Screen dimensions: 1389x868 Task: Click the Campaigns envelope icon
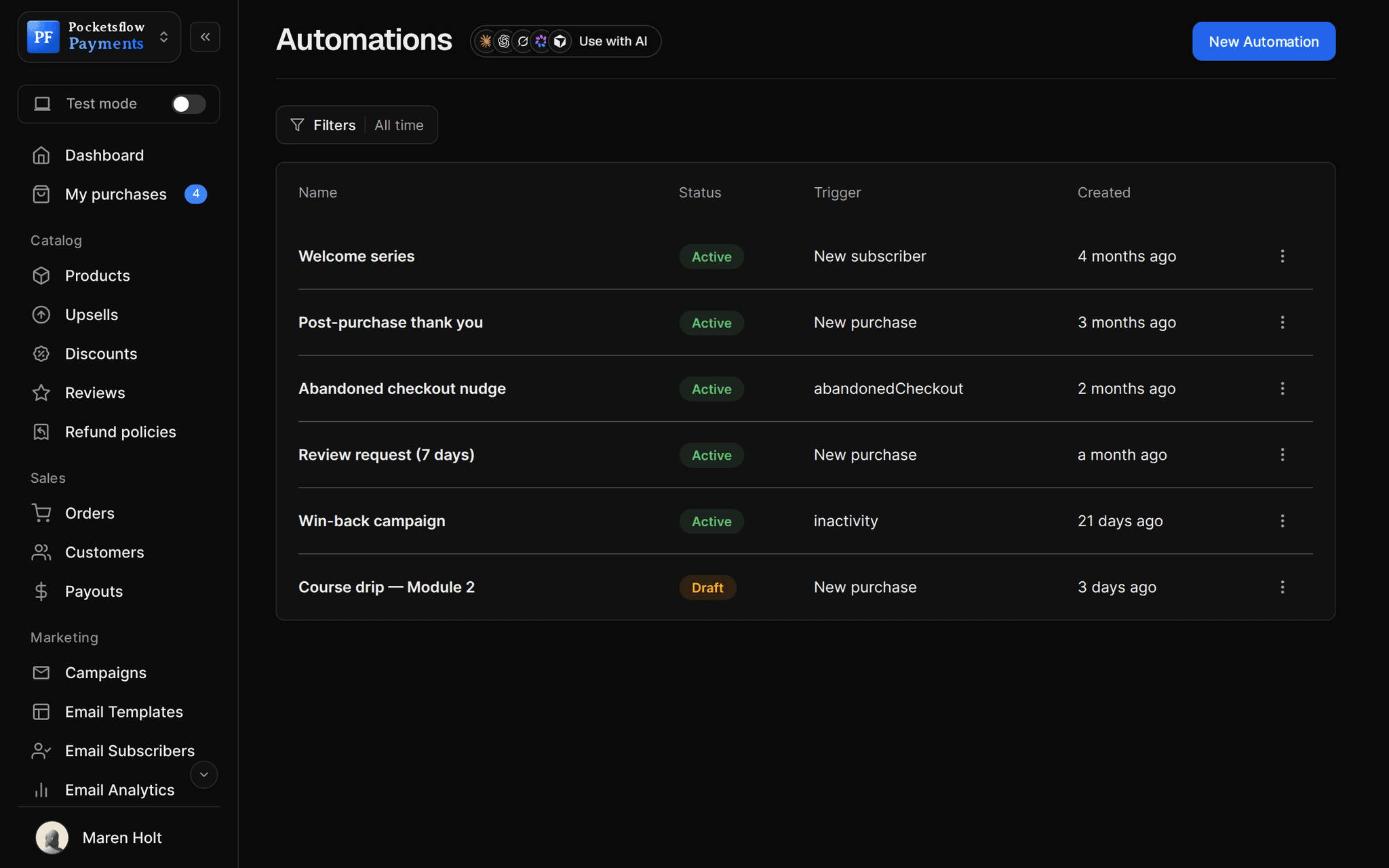click(41, 673)
